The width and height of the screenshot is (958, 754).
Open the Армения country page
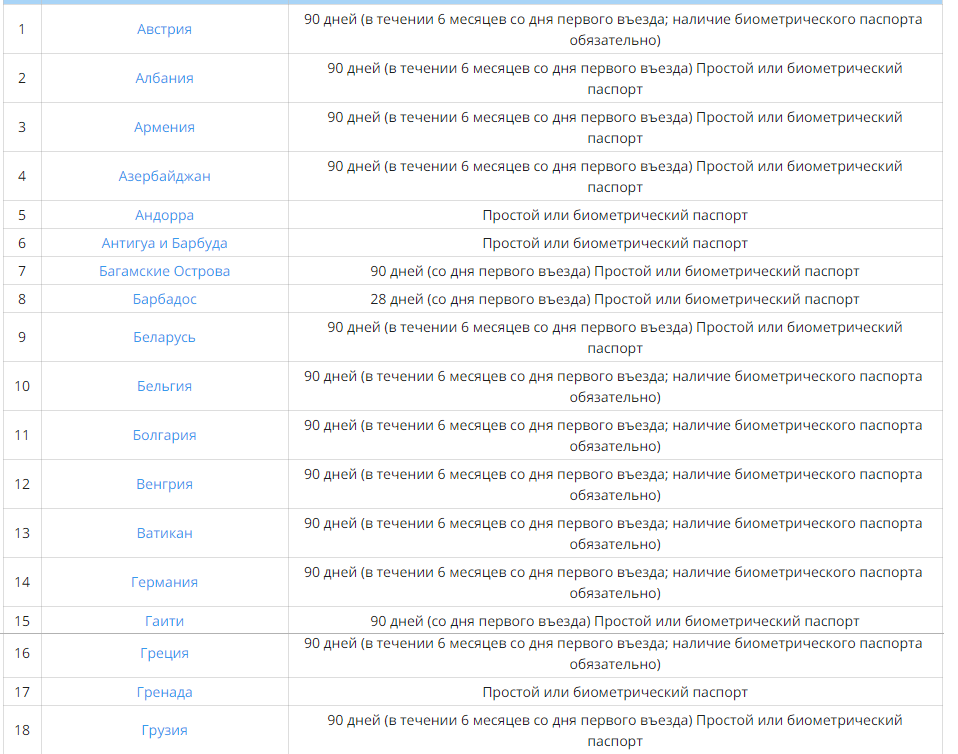click(164, 127)
